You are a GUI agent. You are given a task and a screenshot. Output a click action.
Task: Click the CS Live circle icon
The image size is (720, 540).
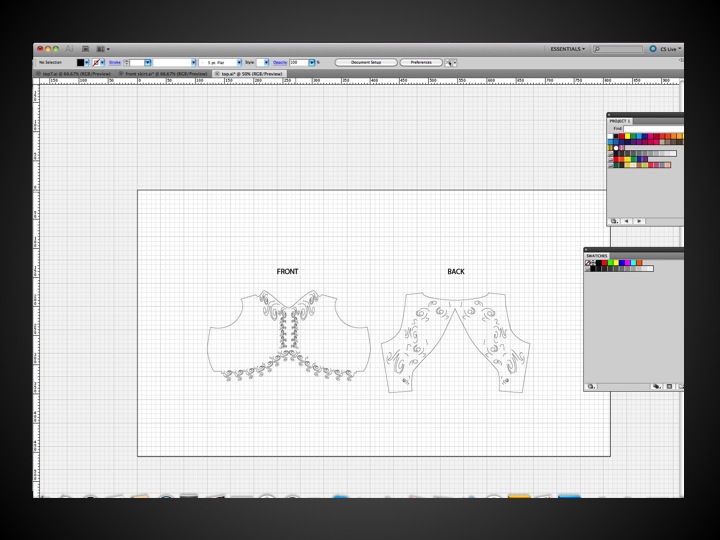point(653,49)
